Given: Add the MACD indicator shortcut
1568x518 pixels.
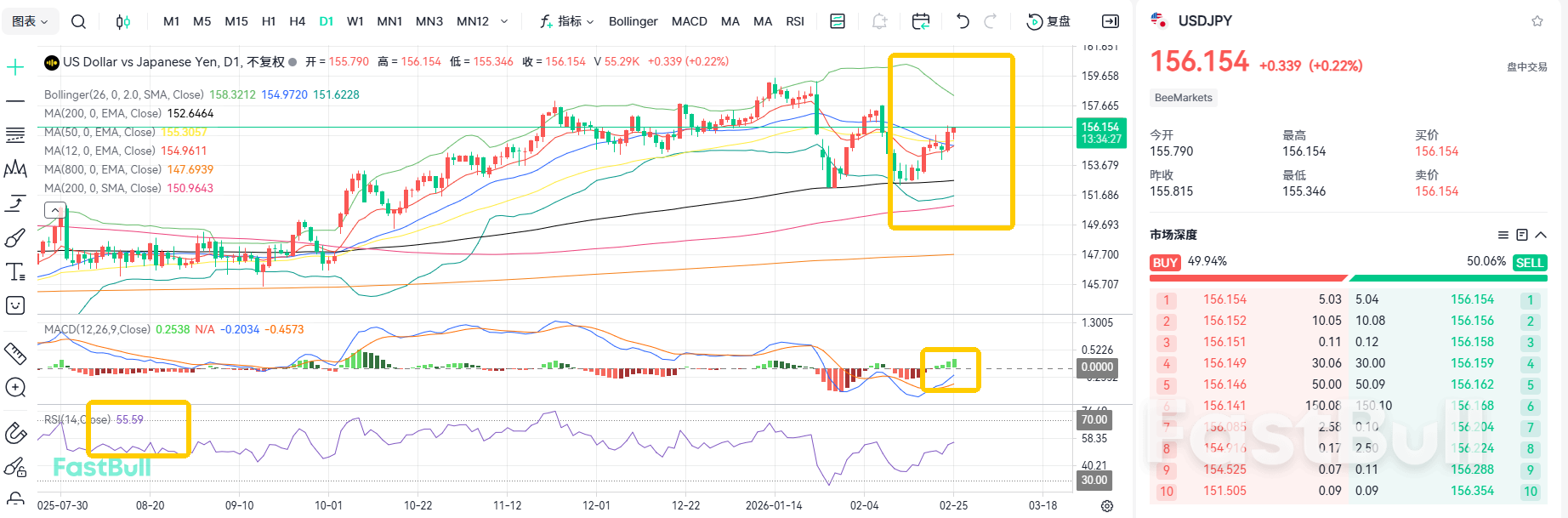Looking at the screenshot, I should click(x=689, y=21).
